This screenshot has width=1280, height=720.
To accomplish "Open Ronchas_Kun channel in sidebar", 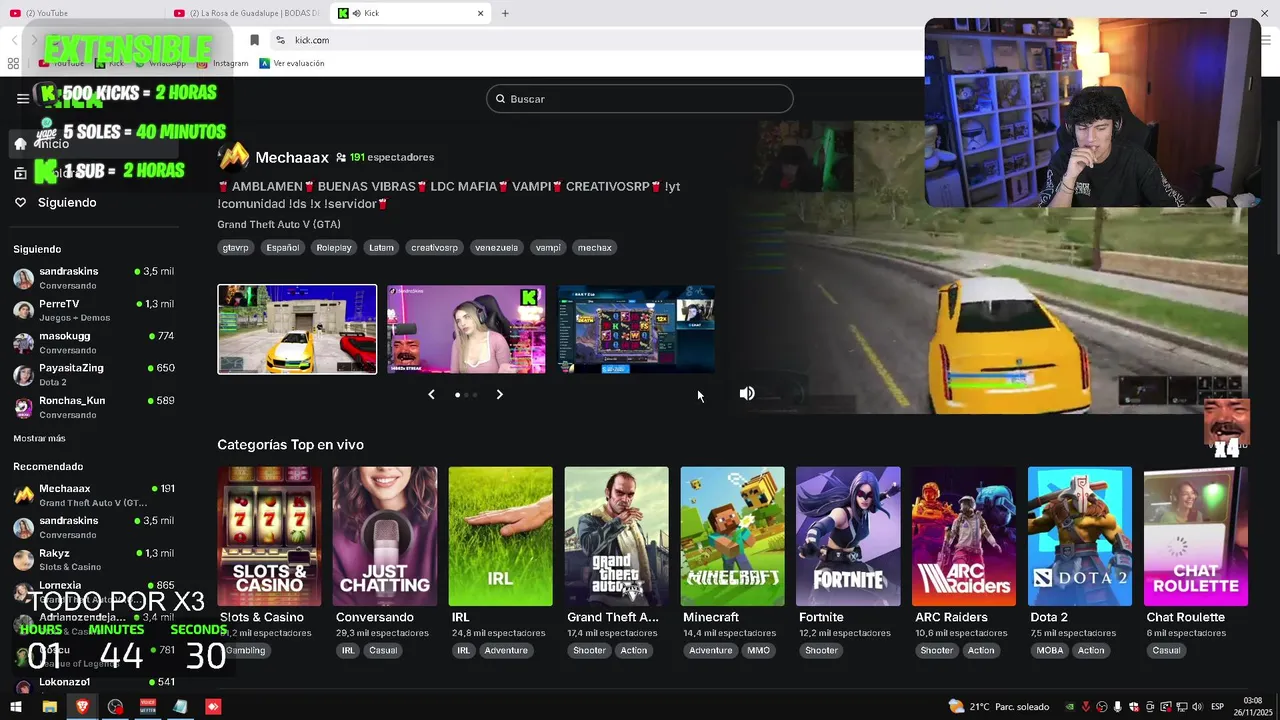I will pos(93,407).
